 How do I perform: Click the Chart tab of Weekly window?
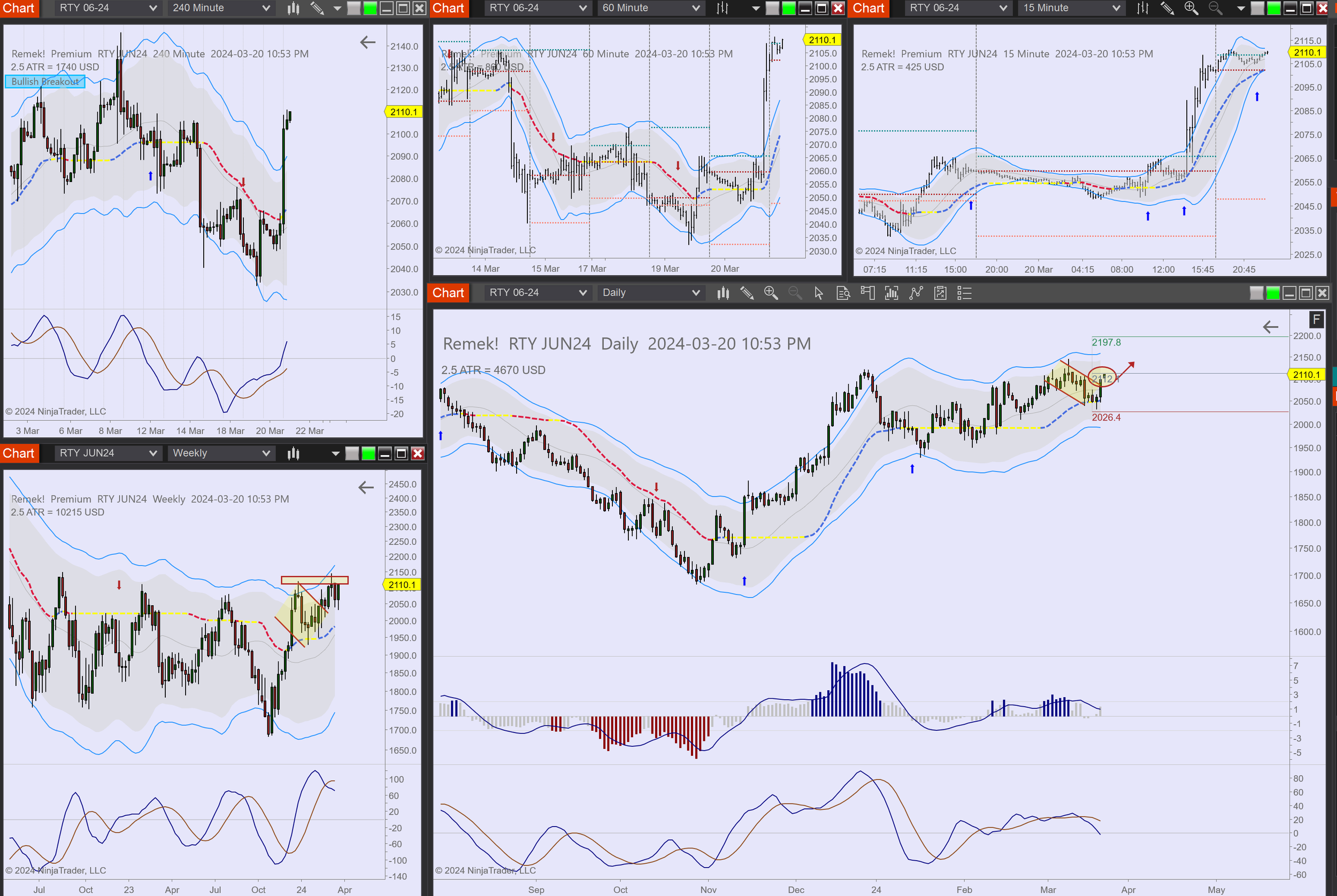tap(19, 453)
